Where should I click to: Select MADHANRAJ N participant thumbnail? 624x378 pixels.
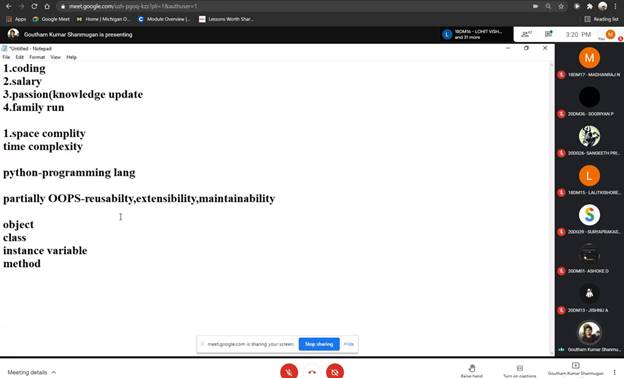tap(589, 62)
